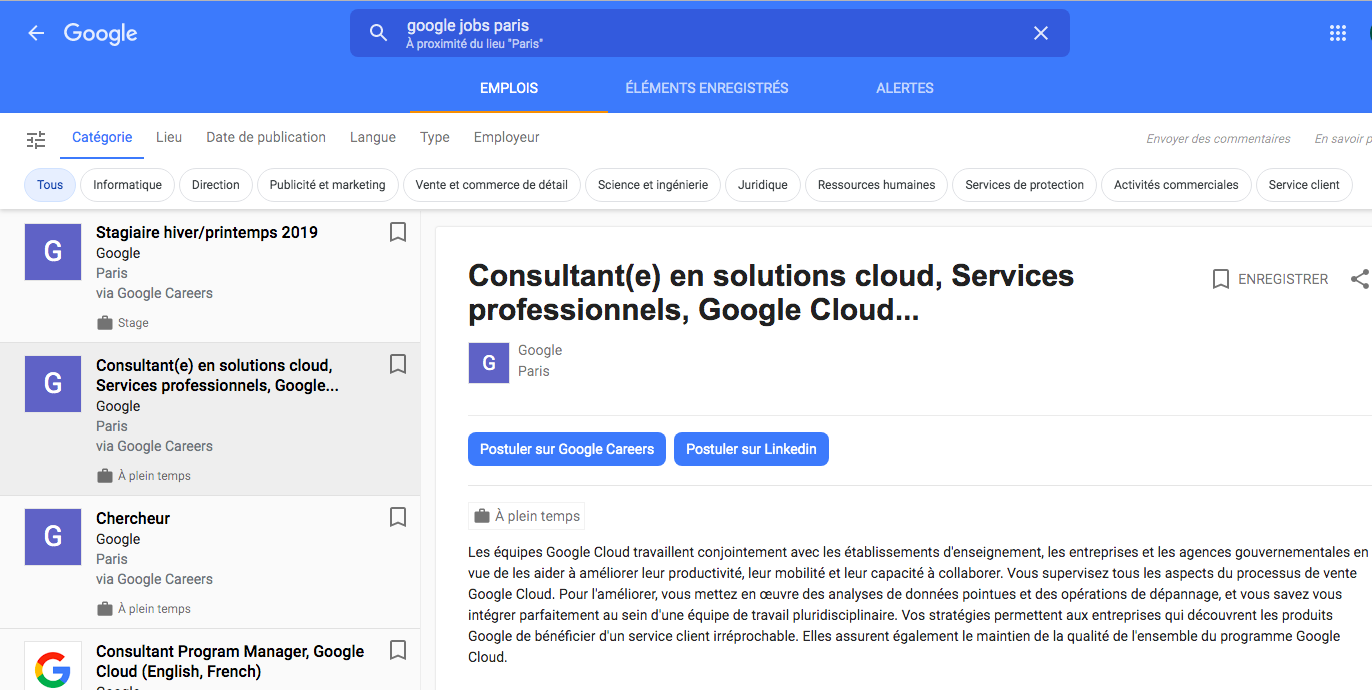Screen dimensions: 1372x690
Task: Open the Google apps grid icon
Action: (1338, 33)
